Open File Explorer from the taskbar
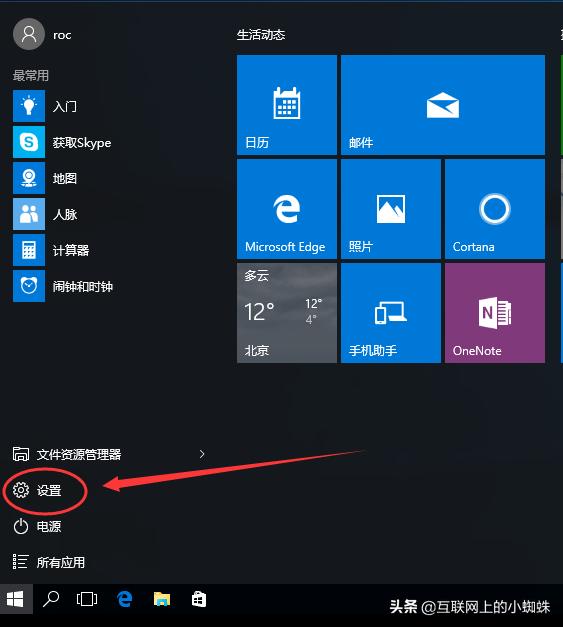The height and width of the screenshot is (627, 563). [162, 599]
